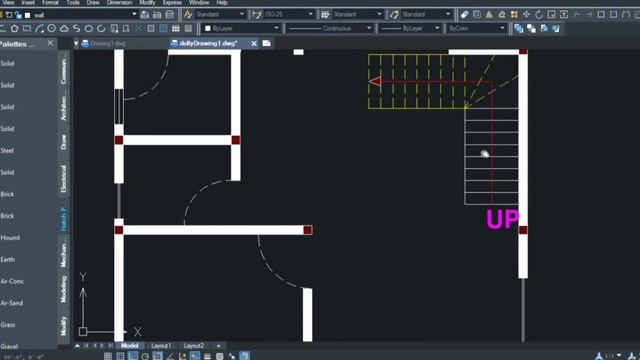Select the Rotate tool
Screen dimensions: 640x360
pos(539,15)
